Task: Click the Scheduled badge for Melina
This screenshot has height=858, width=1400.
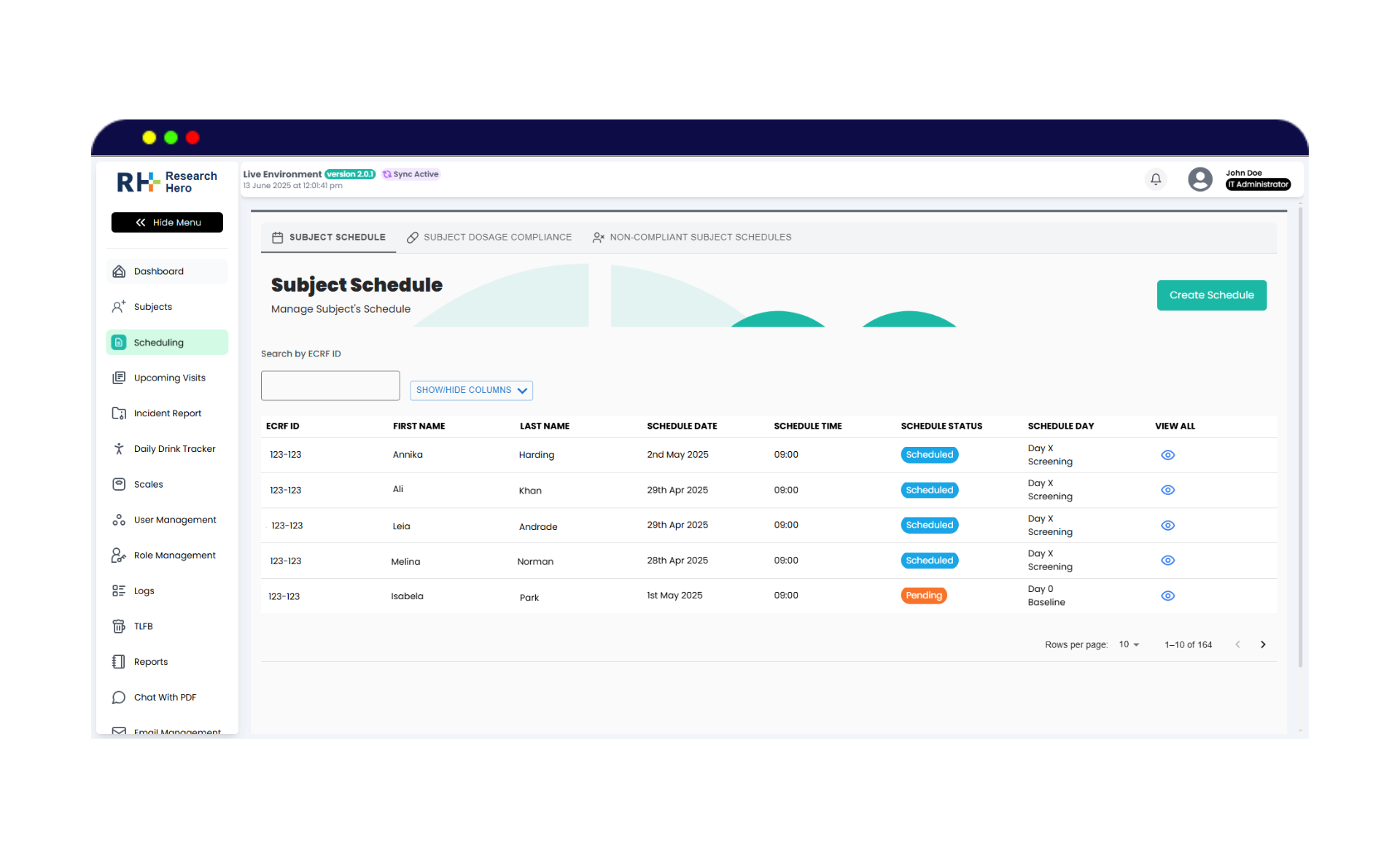Action: [x=930, y=561]
